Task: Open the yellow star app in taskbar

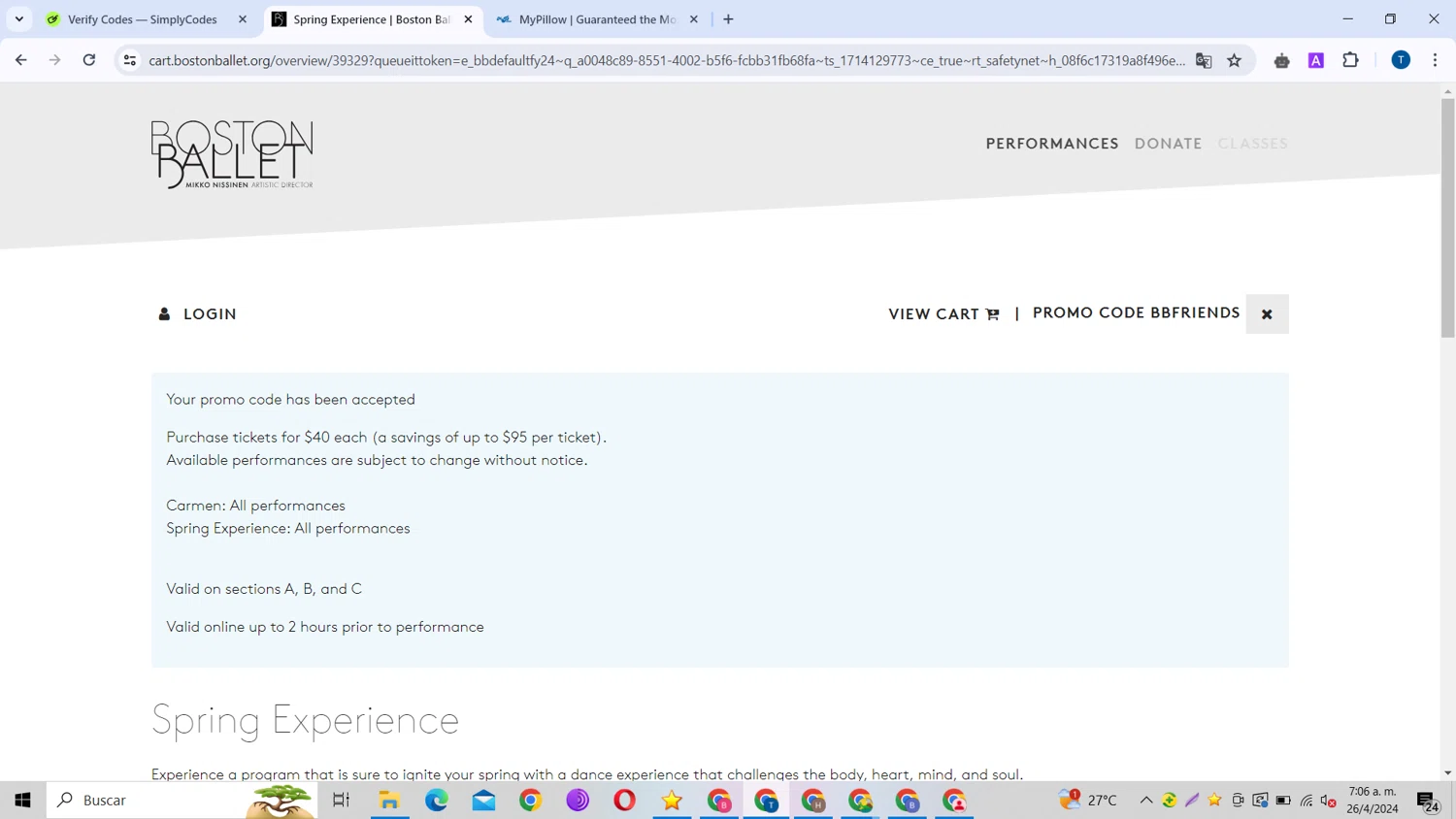Action: (x=672, y=801)
